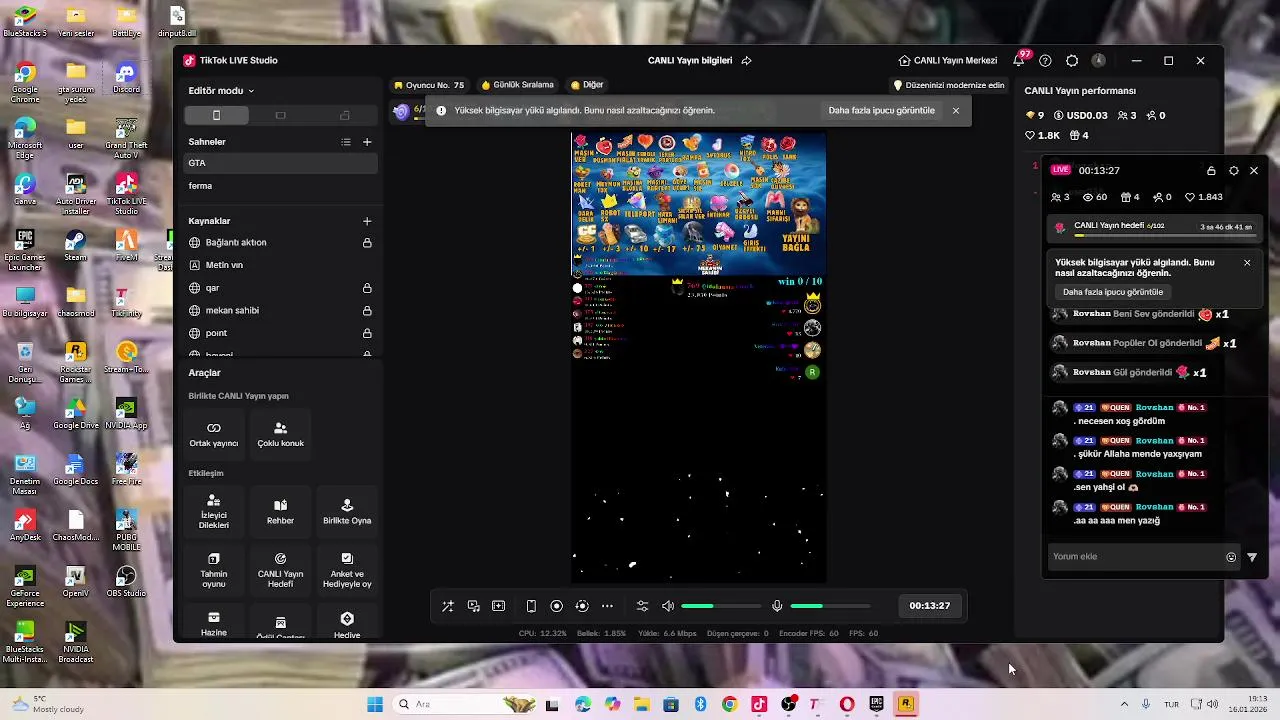Open the chat filter funnel icon

(1252, 557)
